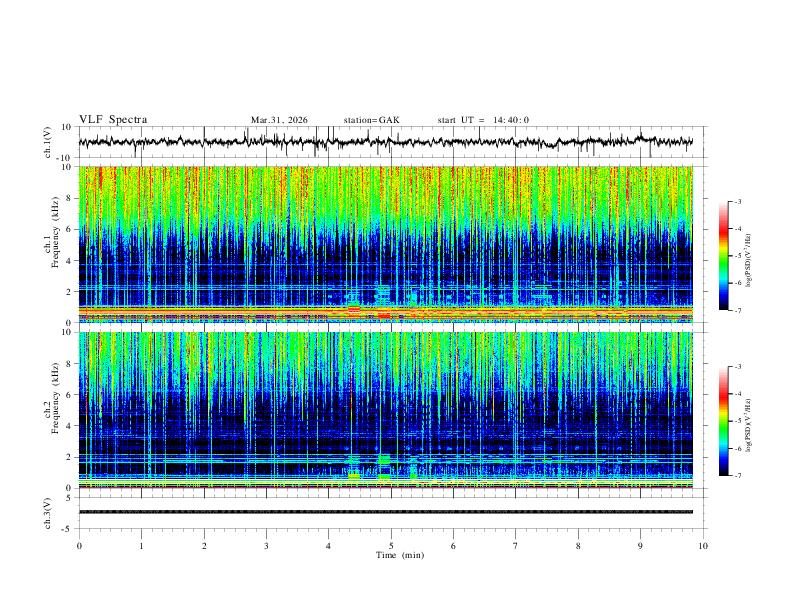The width and height of the screenshot is (792, 612).
Task: Click the ch.1 PSD color bar
Action: pos(724,256)
